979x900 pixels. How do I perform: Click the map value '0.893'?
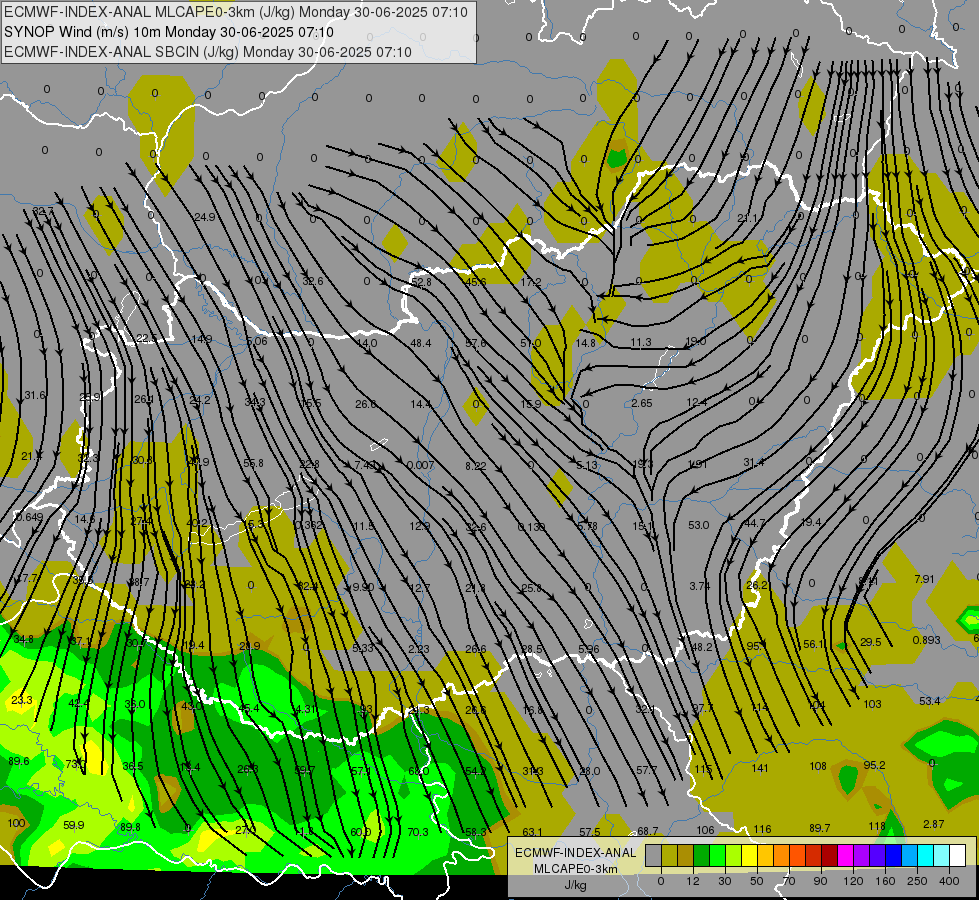pos(926,640)
